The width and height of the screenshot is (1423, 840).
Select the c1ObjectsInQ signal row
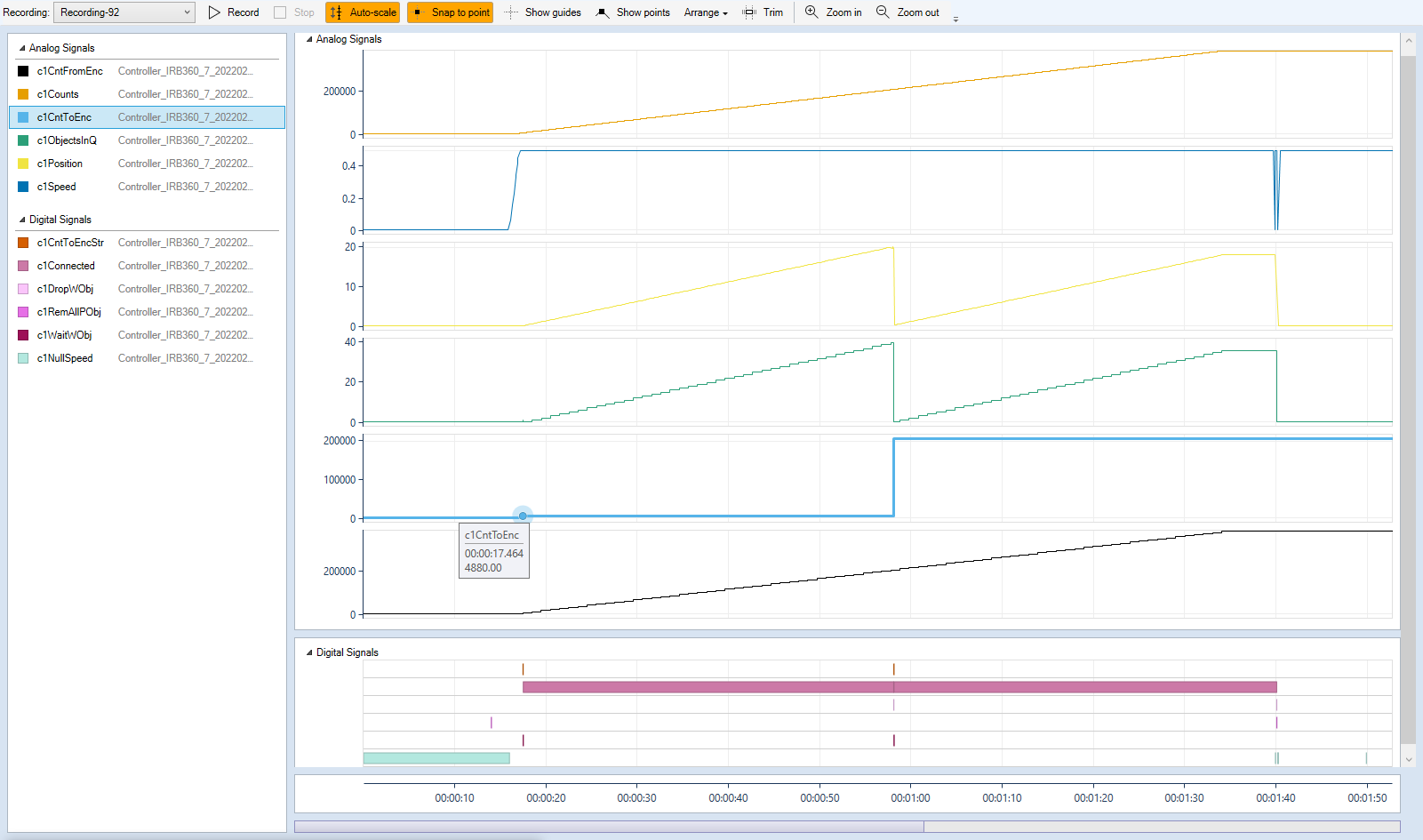147,140
